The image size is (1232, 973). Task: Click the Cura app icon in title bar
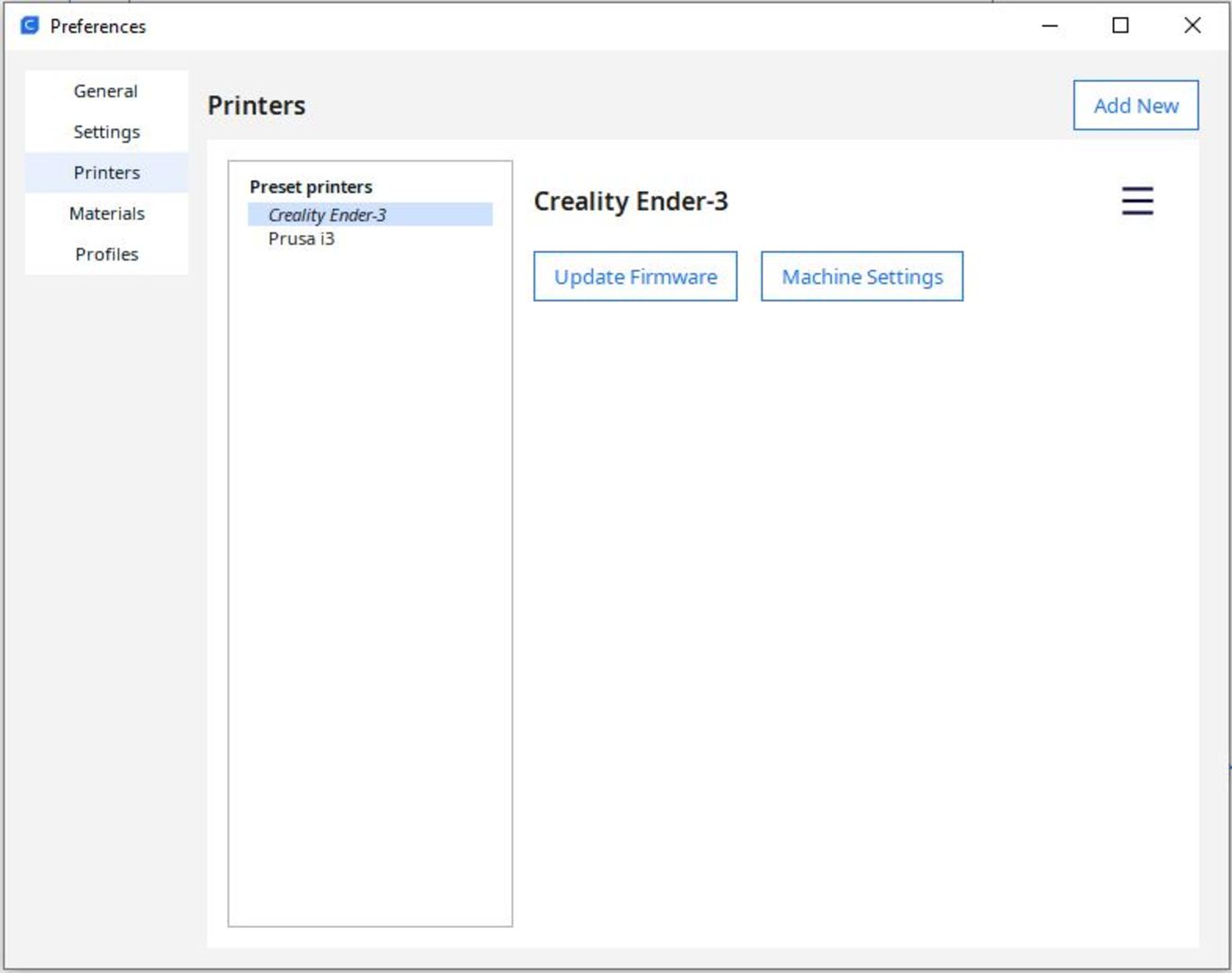30,25
